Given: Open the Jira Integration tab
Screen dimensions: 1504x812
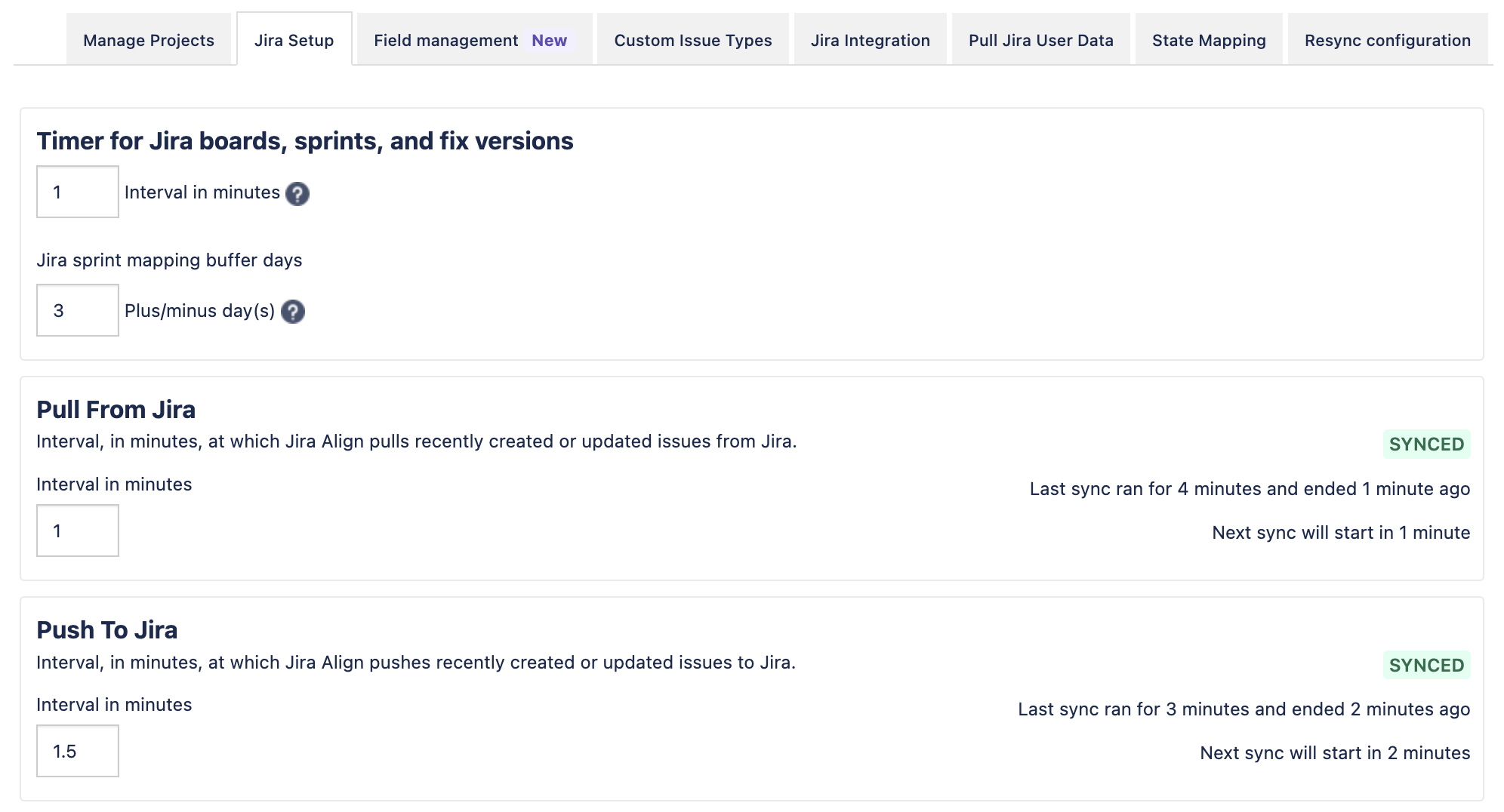Looking at the screenshot, I should tap(870, 40).
